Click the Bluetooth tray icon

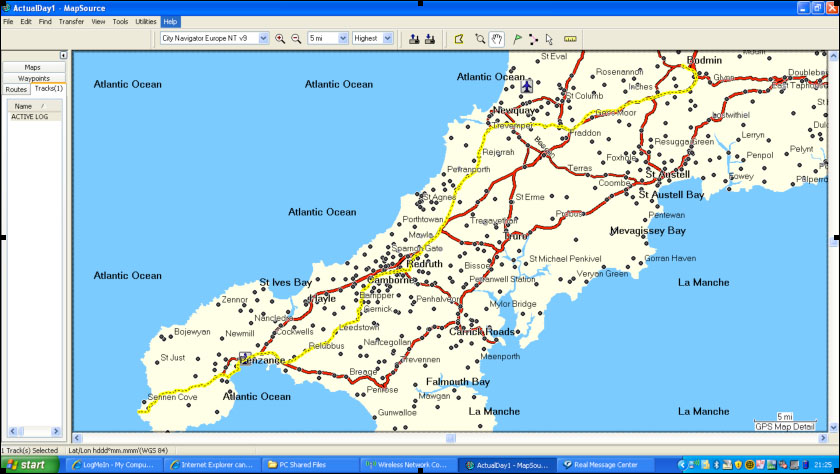click(x=717, y=465)
